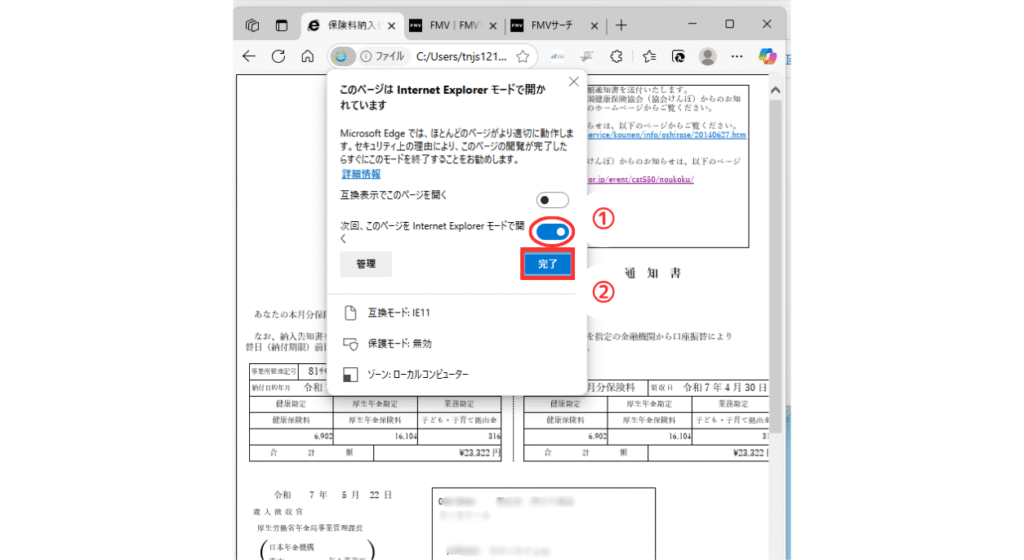This screenshot has width=1024, height=560.
Task: Click the 管理 button
Action: (x=366, y=264)
